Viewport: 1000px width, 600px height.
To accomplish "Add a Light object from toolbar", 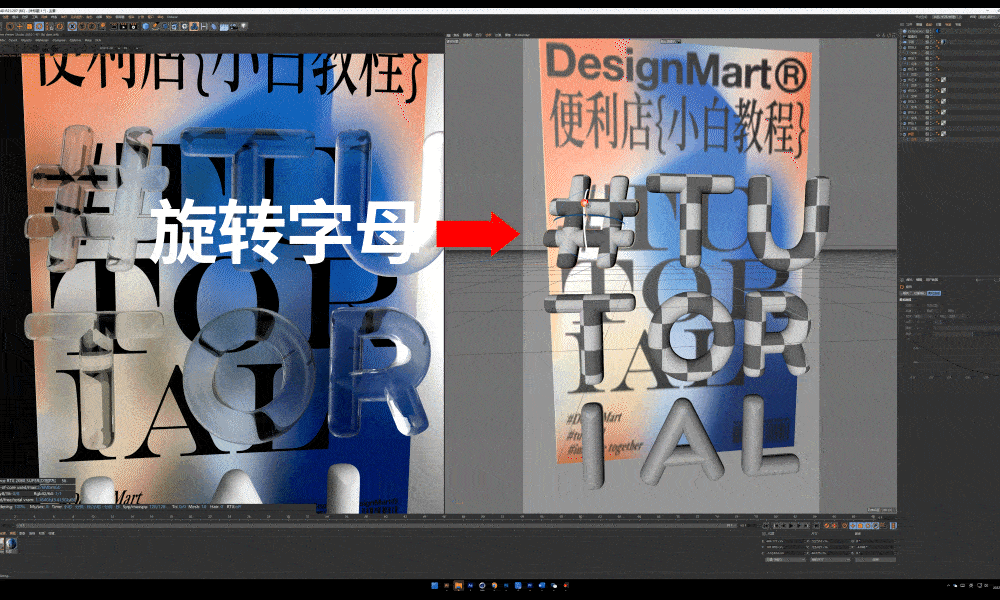I will pos(243,26).
